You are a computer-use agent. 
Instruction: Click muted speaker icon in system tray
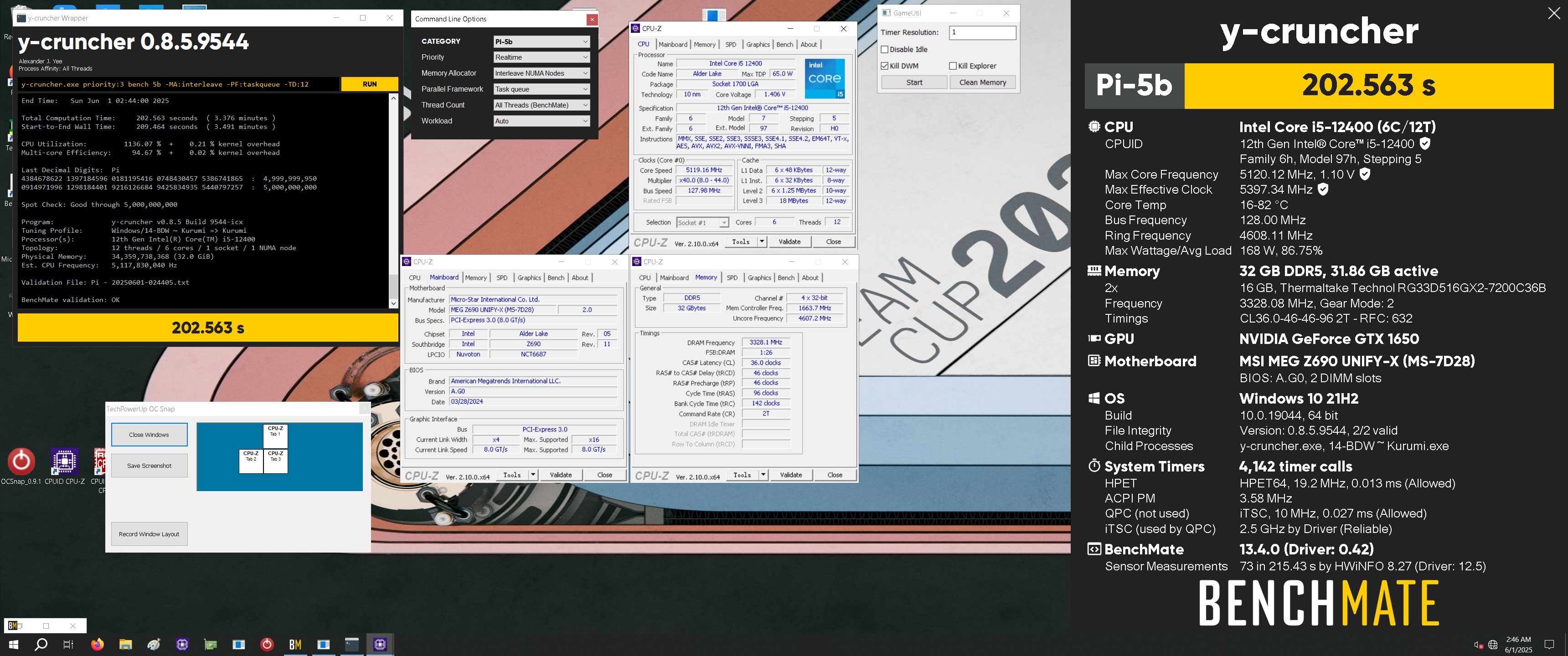click(x=1478, y=645)
